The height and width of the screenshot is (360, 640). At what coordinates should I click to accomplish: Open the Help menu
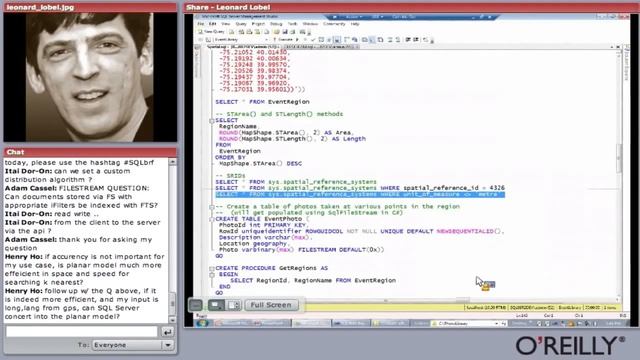355,24
